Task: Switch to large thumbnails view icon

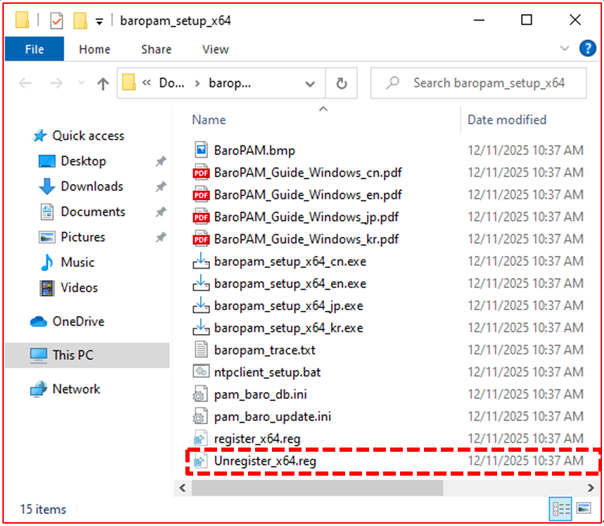Action: pos(584,509)
